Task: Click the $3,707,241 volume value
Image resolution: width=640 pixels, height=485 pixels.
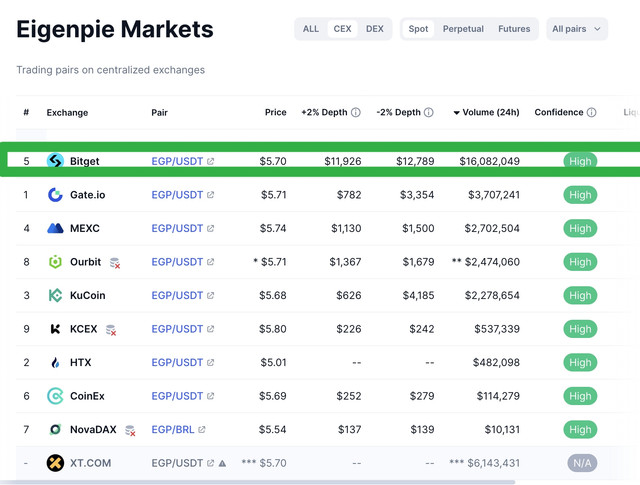Action: click(494, 195)
